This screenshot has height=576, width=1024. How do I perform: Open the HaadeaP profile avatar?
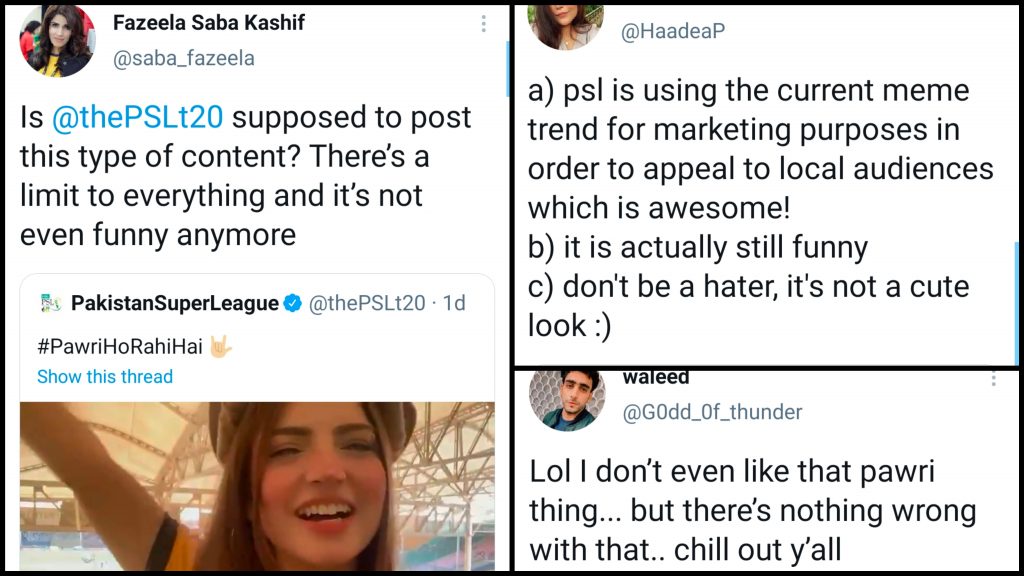point(565,25)
